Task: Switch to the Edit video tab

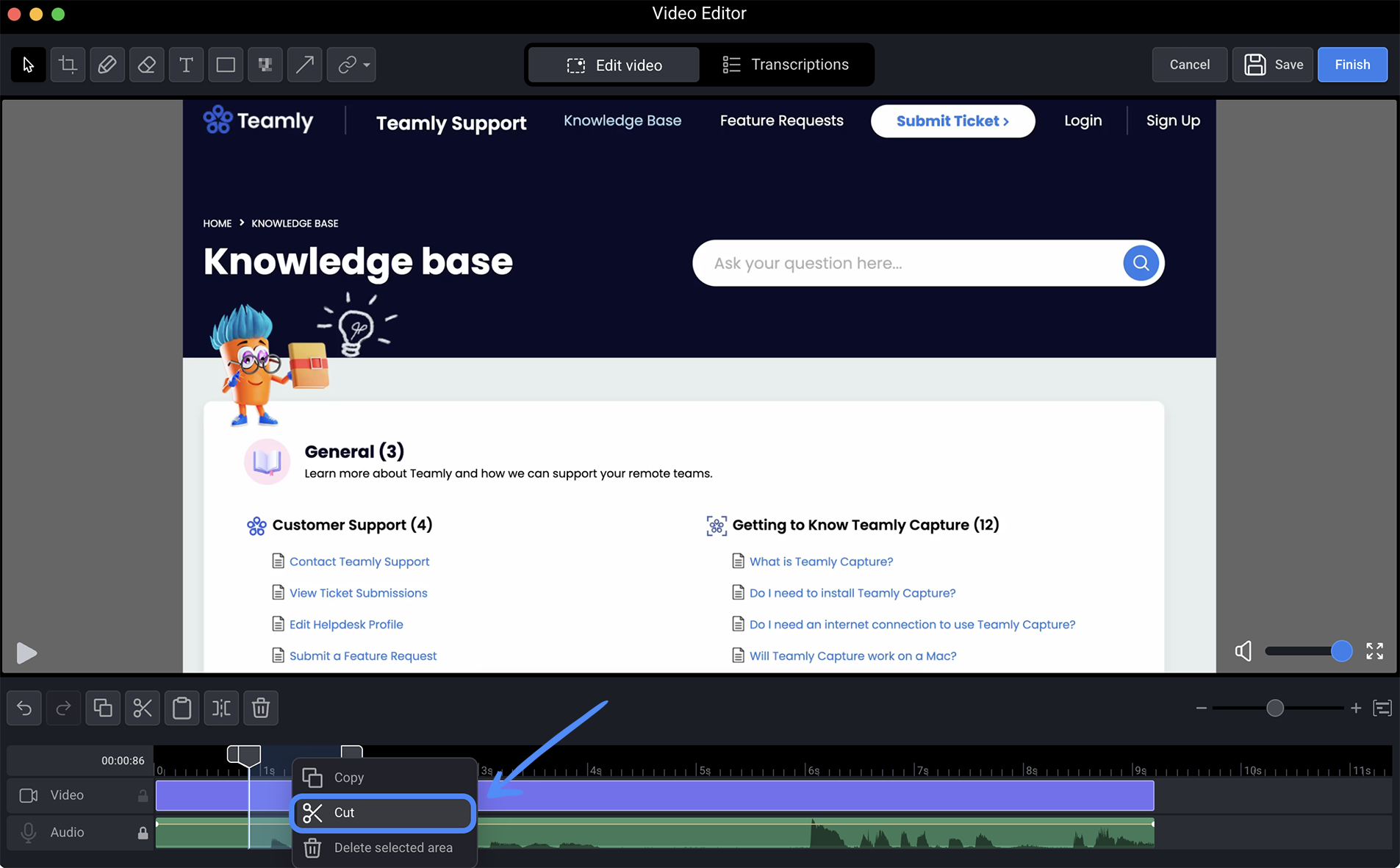Action: (x=614, y=65)
